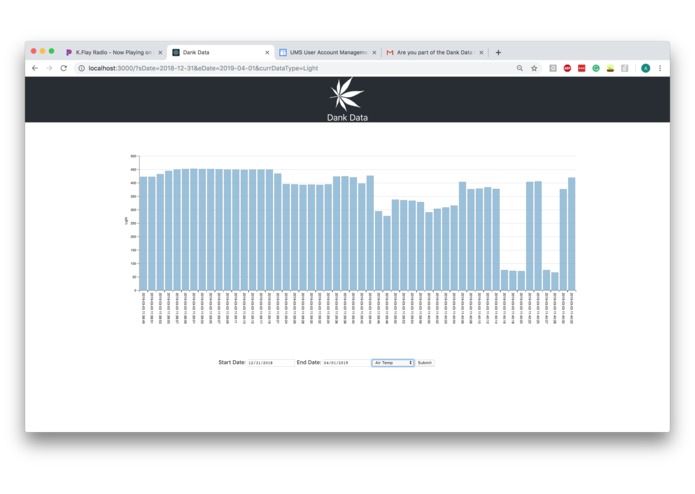Go back to the previous page
The height and width of the screenshot is (494, 695).
click(35, 68)
